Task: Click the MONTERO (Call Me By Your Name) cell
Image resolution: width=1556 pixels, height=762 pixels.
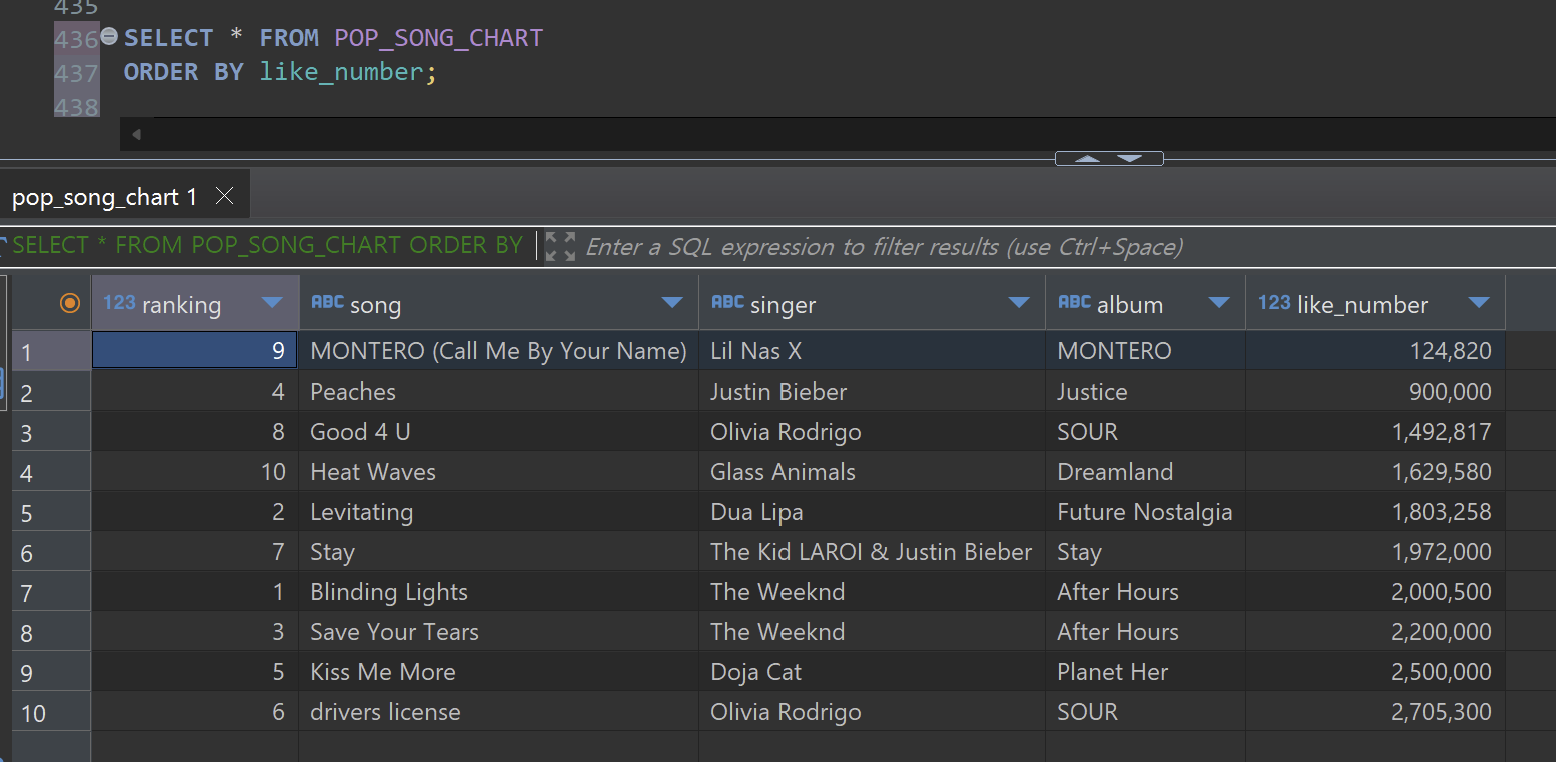Action: coord(498,351)
